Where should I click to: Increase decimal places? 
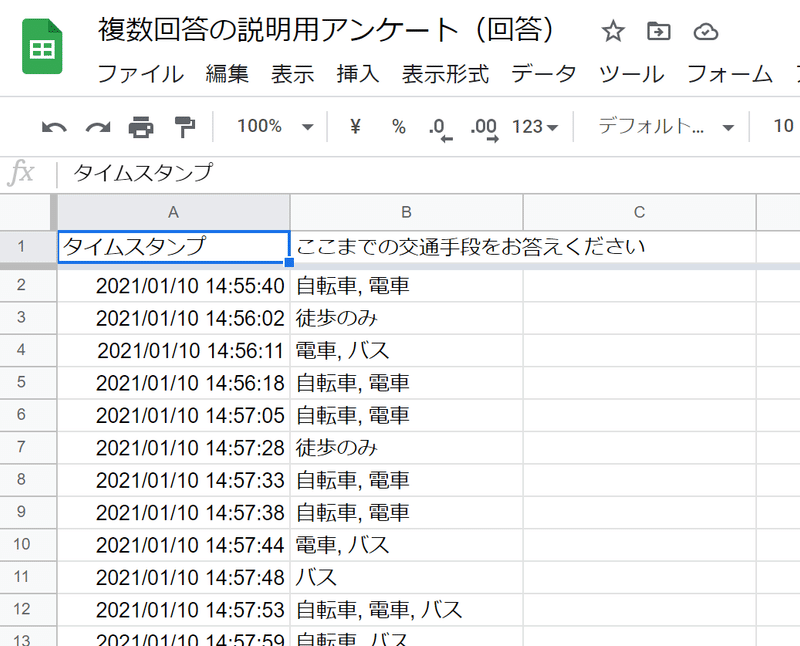[484, 129]
